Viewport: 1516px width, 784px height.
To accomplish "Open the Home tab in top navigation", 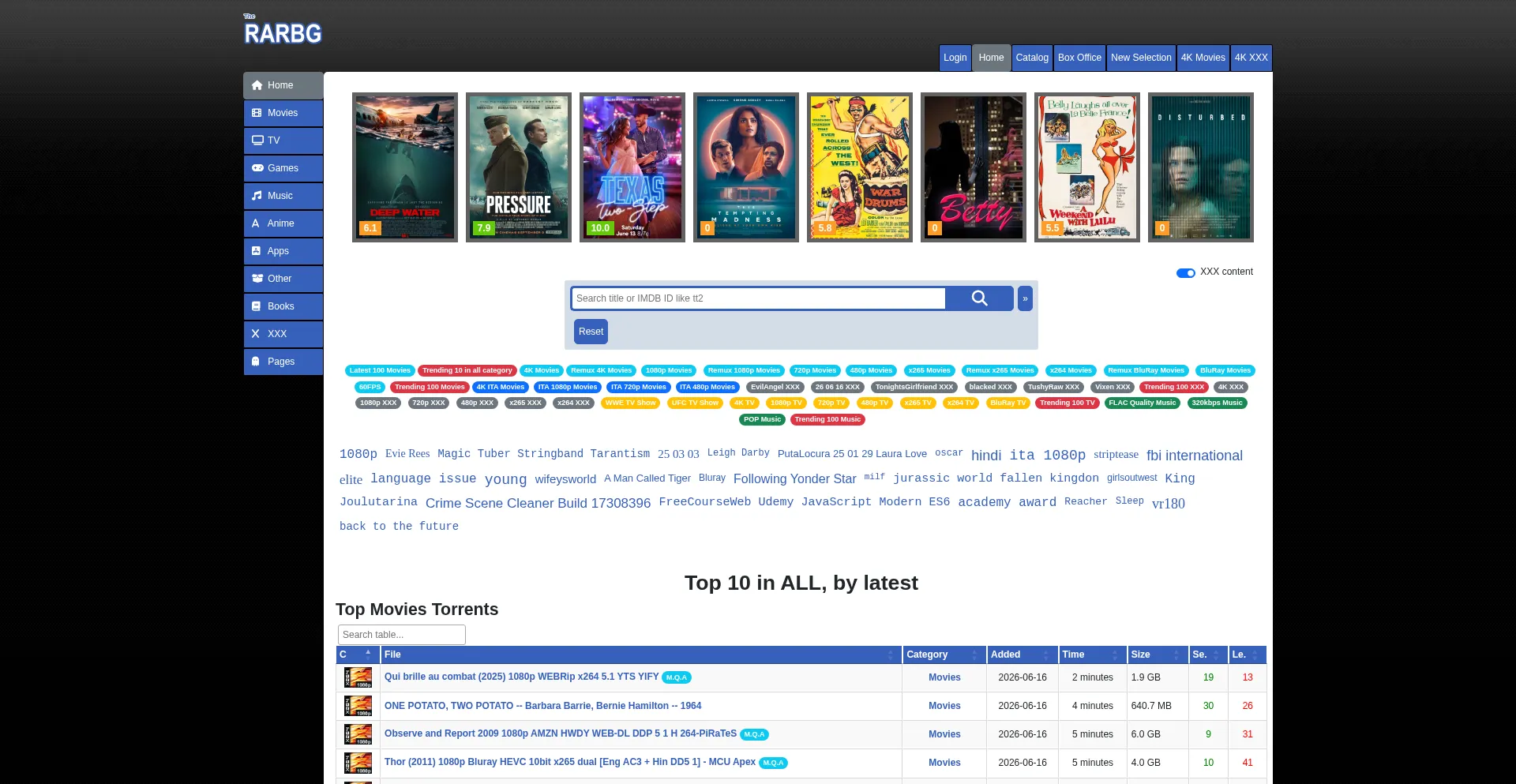I will tap(991, 58).
